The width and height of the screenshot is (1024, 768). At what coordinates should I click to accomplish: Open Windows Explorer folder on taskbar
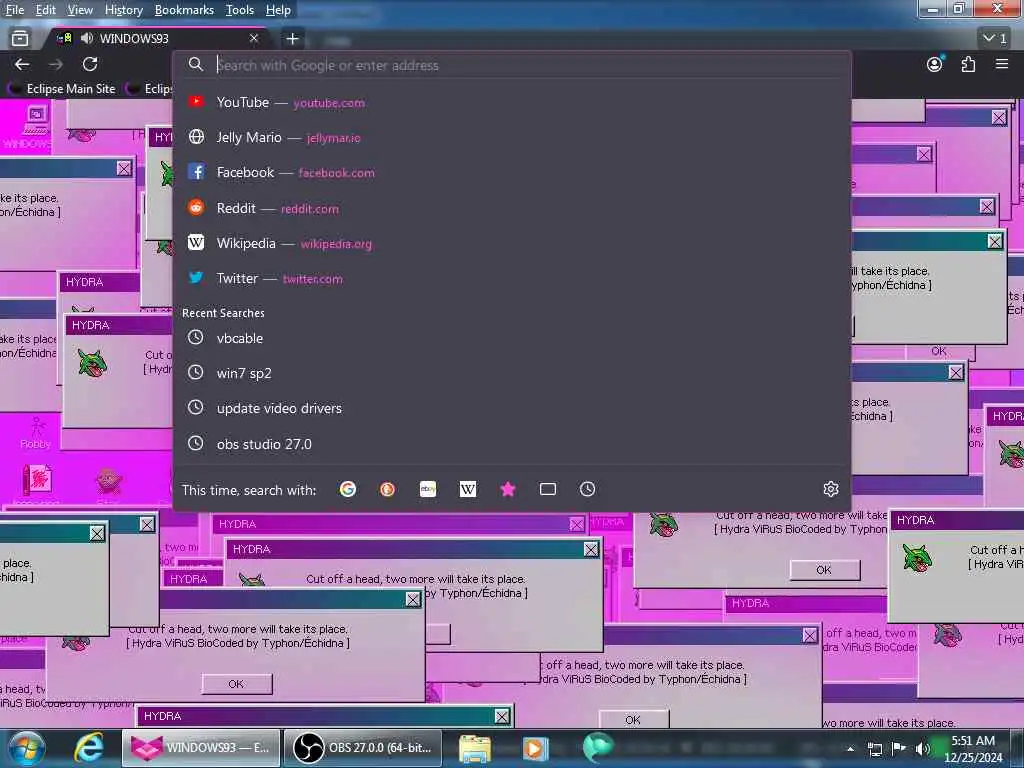(475, 748)
